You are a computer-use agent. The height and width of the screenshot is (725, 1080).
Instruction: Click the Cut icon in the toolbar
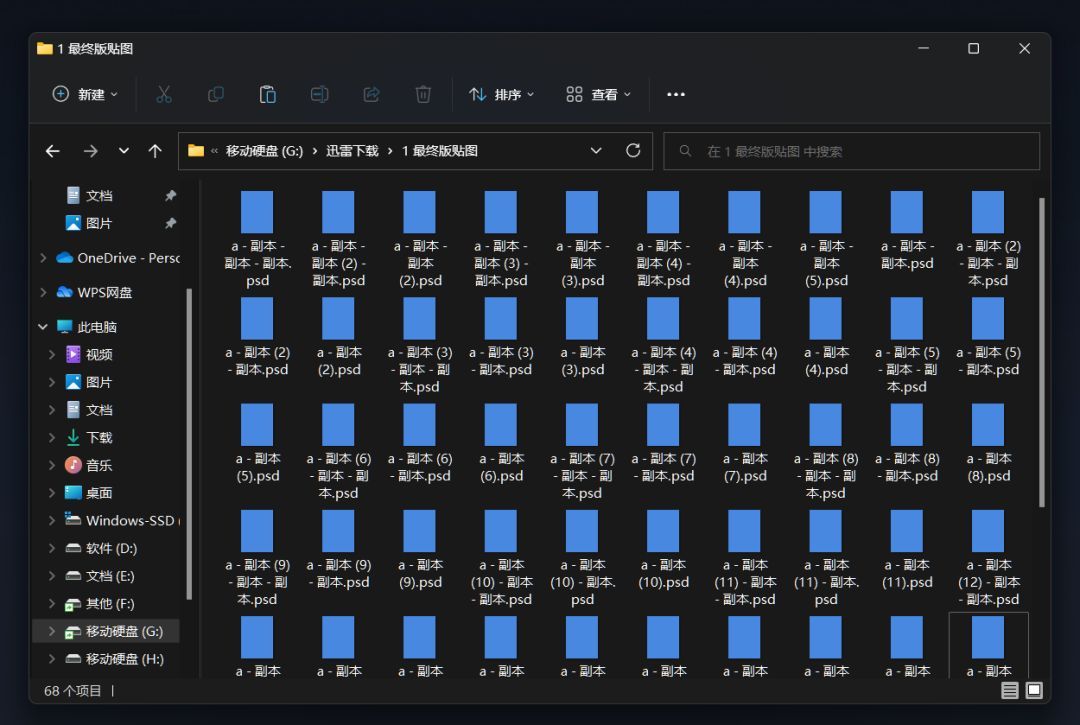tap(164, 94)
